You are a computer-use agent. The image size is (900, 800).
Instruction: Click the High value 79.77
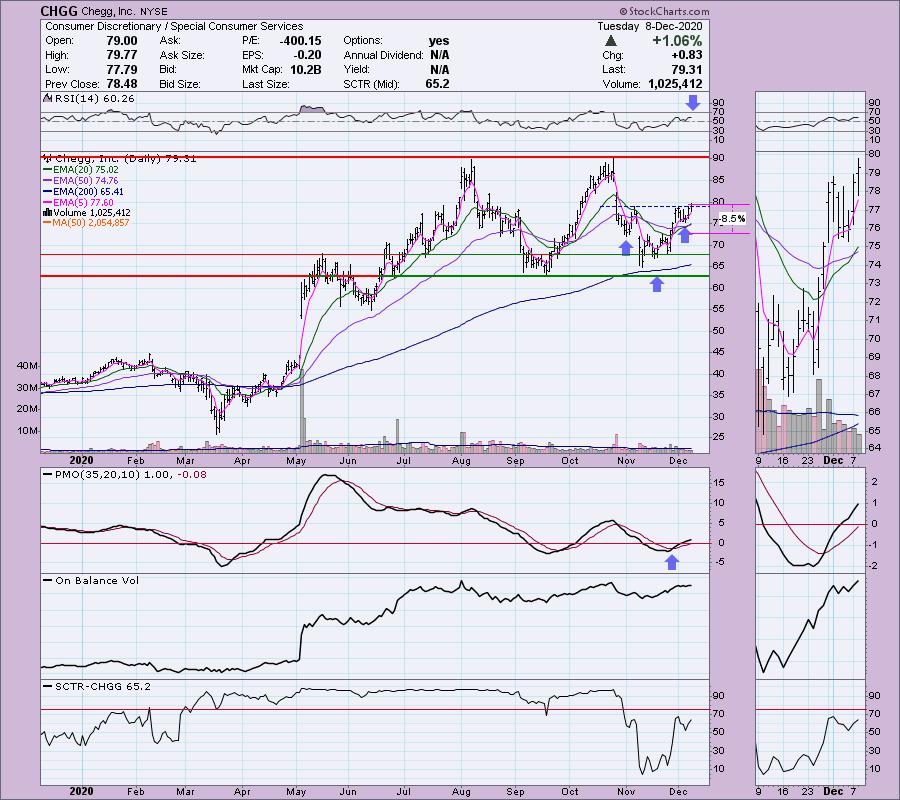tap(122, 55)
